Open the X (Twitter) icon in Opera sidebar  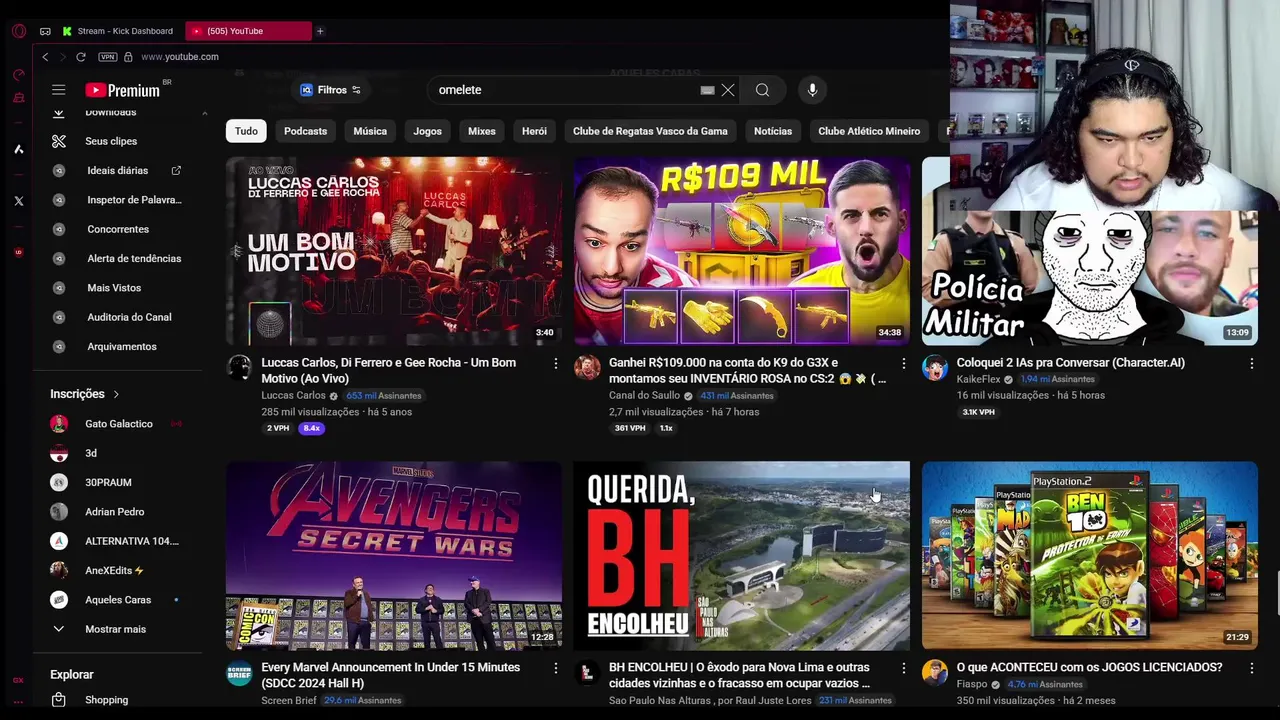(19, 201)
